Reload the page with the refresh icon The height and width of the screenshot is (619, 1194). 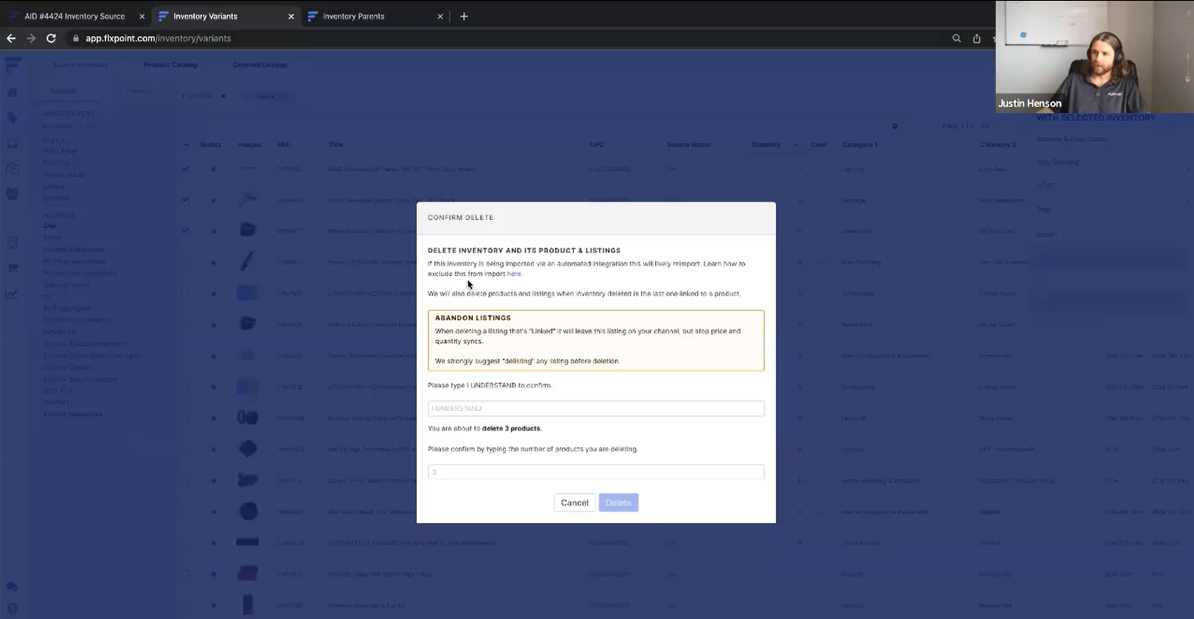51,38
